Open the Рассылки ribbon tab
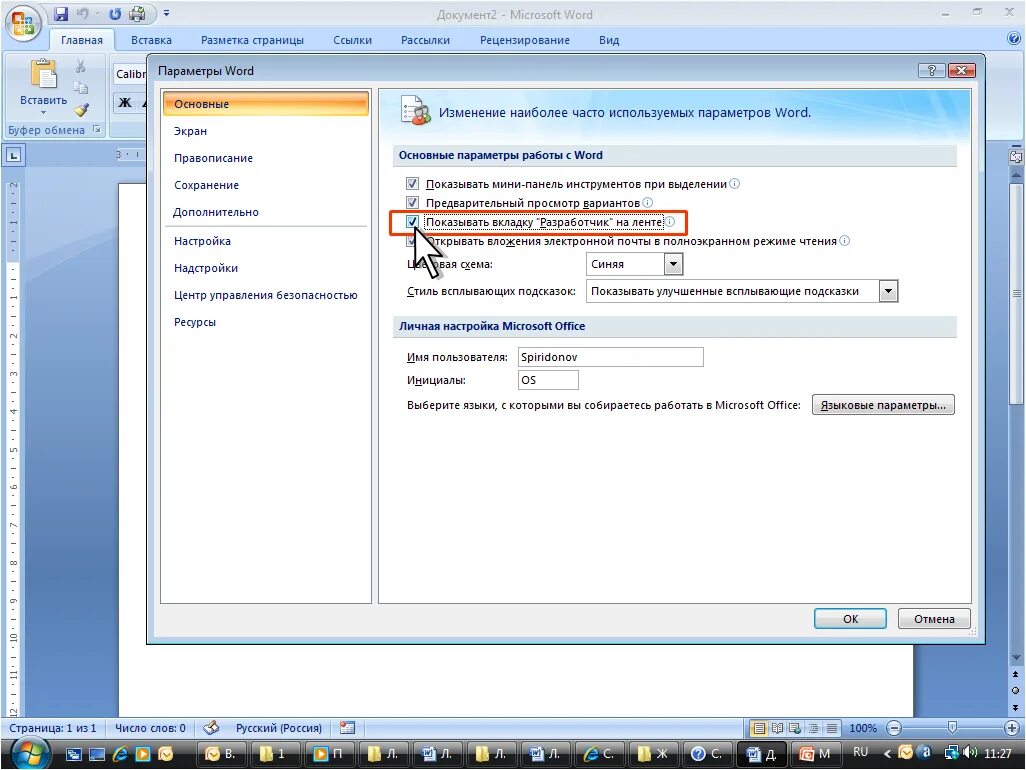This screenshot has height=770, width=1026. 425,40
